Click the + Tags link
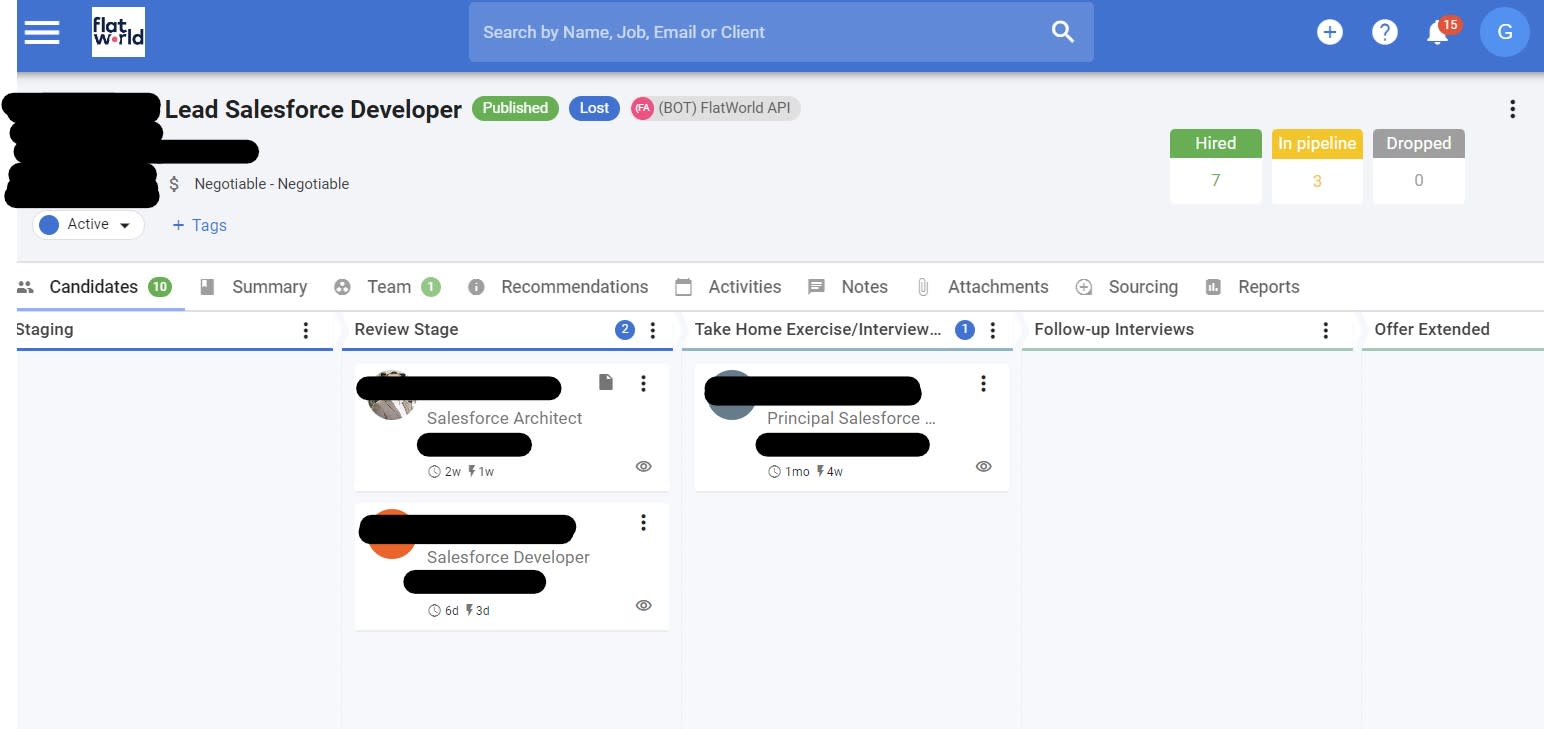The image size is (1544, 729). pyautogui.click(x=199, y=225)
